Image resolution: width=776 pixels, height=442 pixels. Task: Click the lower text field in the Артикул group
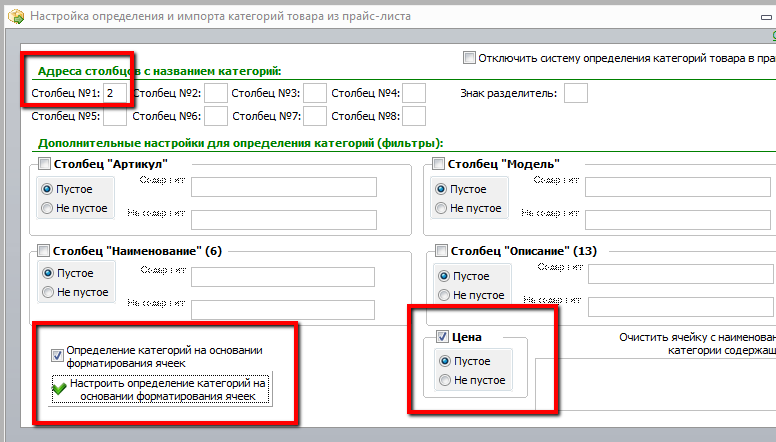tap(284, 220)
